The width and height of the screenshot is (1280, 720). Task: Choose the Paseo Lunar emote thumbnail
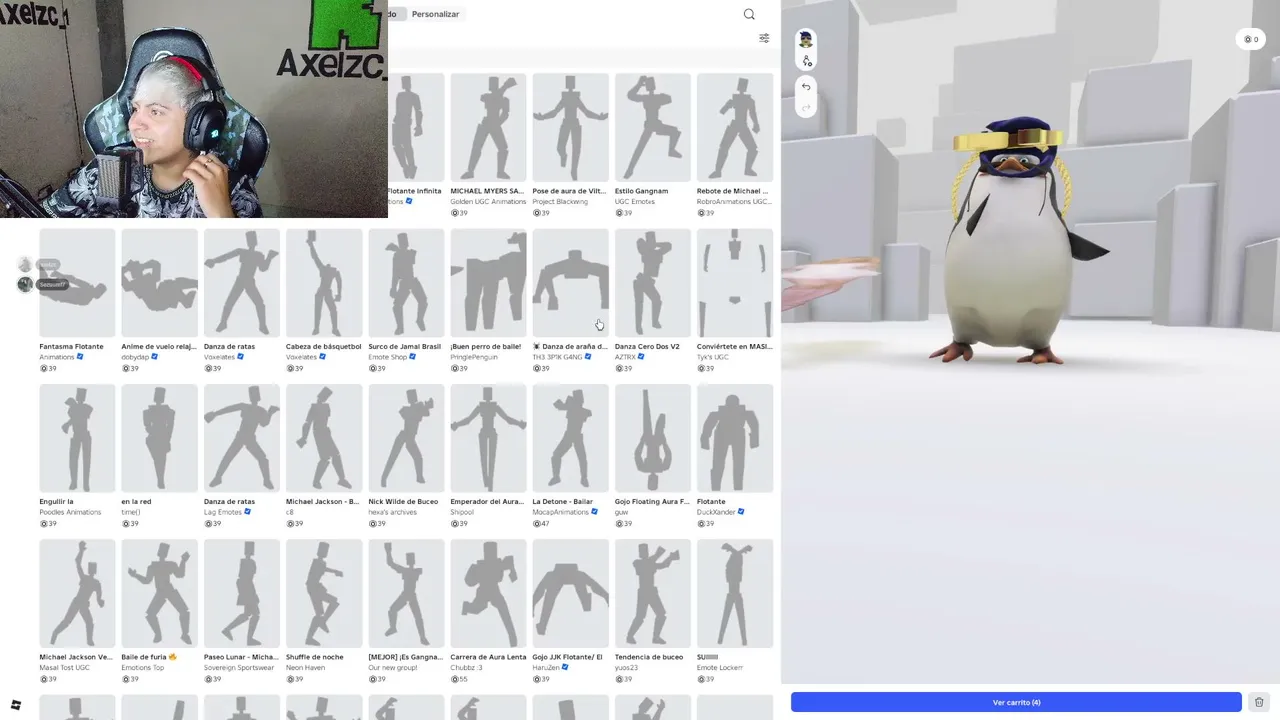pos(242,594)
